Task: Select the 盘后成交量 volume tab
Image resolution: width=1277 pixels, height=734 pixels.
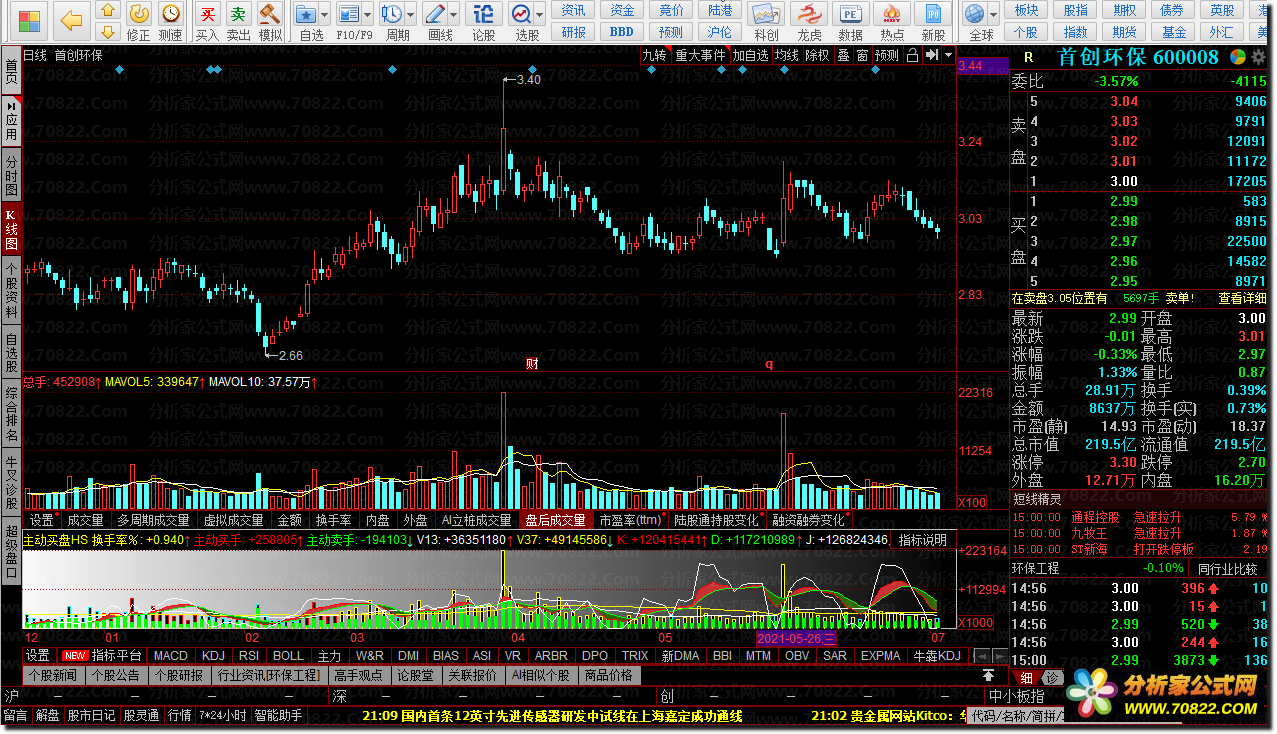Action: tap(556, 520)
